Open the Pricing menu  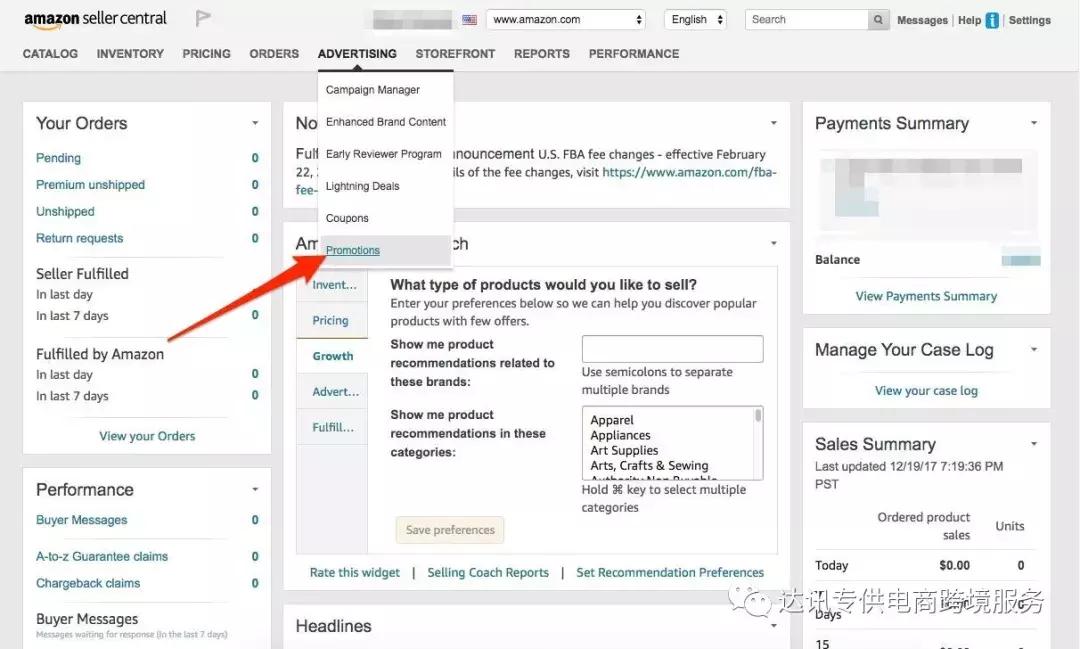tap(207, 54)
